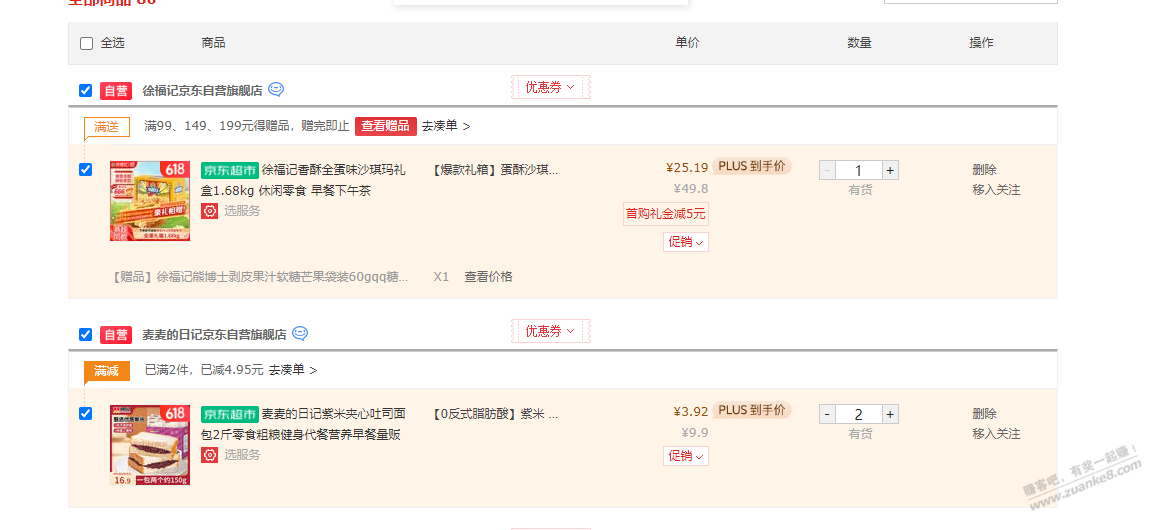Expand 促销 dropdown for 沙琪玛 item
This screenshot has width=1166, height=530.
coord(686,242)
